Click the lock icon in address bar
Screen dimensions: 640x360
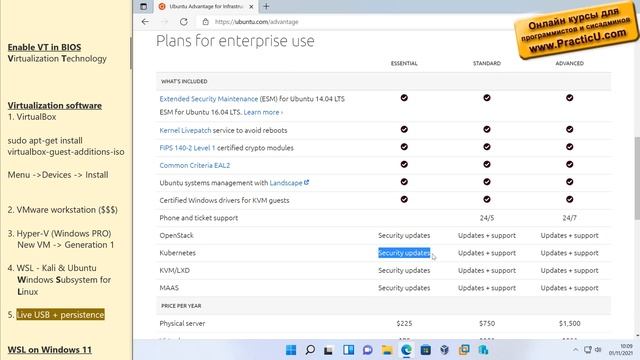click(206, 22)
